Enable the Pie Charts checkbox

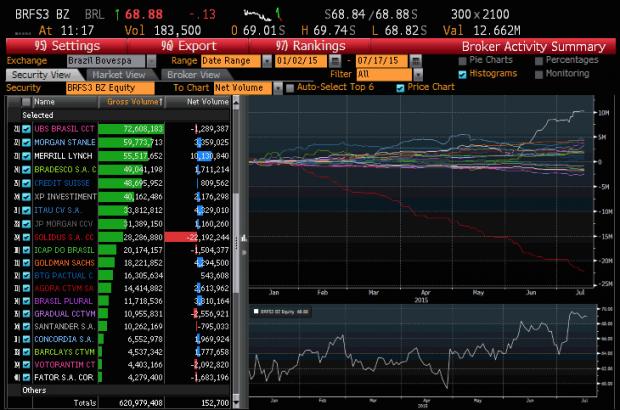(x=461, y=61)
